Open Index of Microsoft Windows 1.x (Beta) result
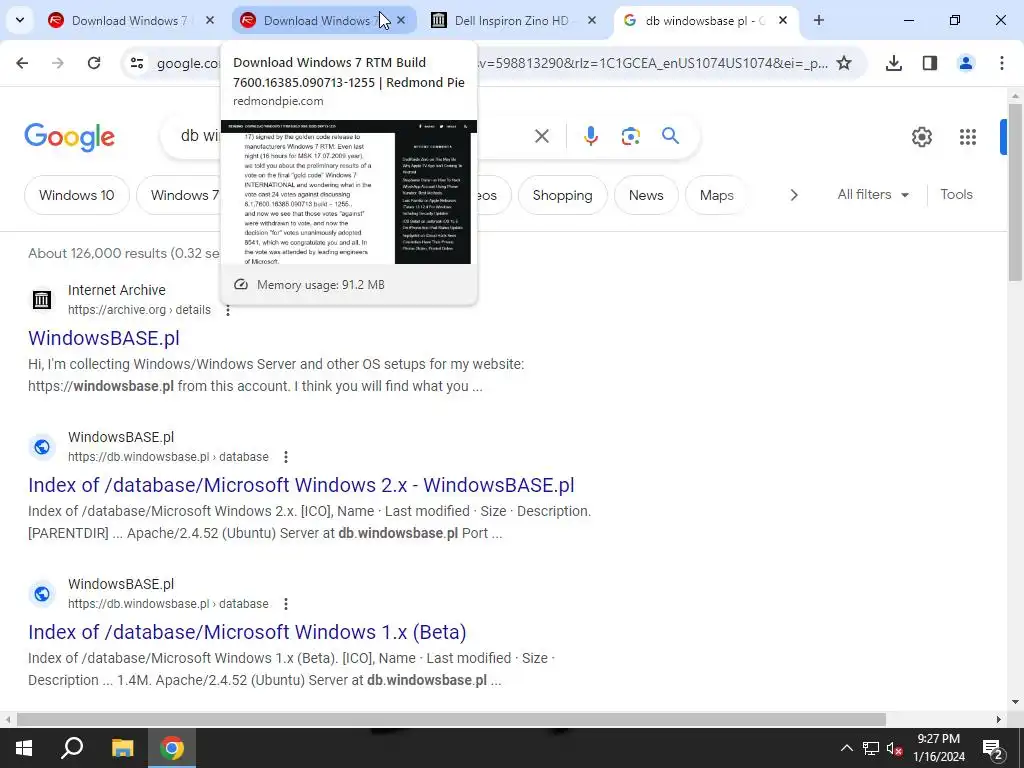This screenshot has width=1024, height=768. click(x=247, y=632)
